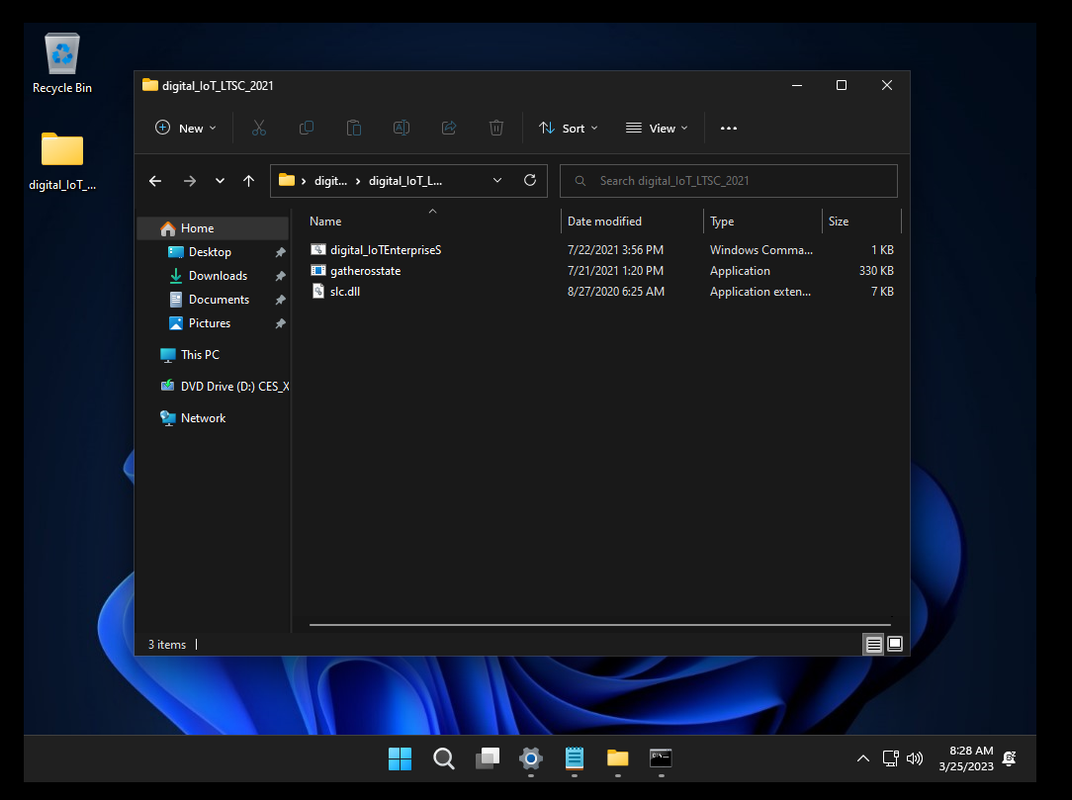1072x800 pixels.
Task: Switch to details view in status bar
Action: [873, 644]
